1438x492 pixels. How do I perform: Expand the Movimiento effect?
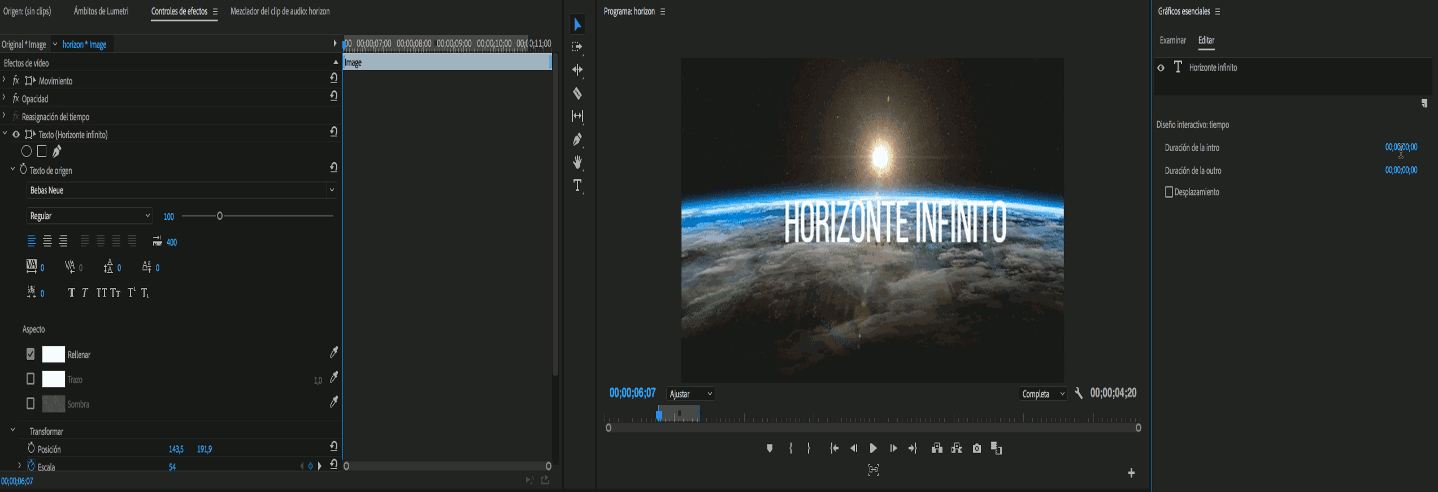[5, 80]
